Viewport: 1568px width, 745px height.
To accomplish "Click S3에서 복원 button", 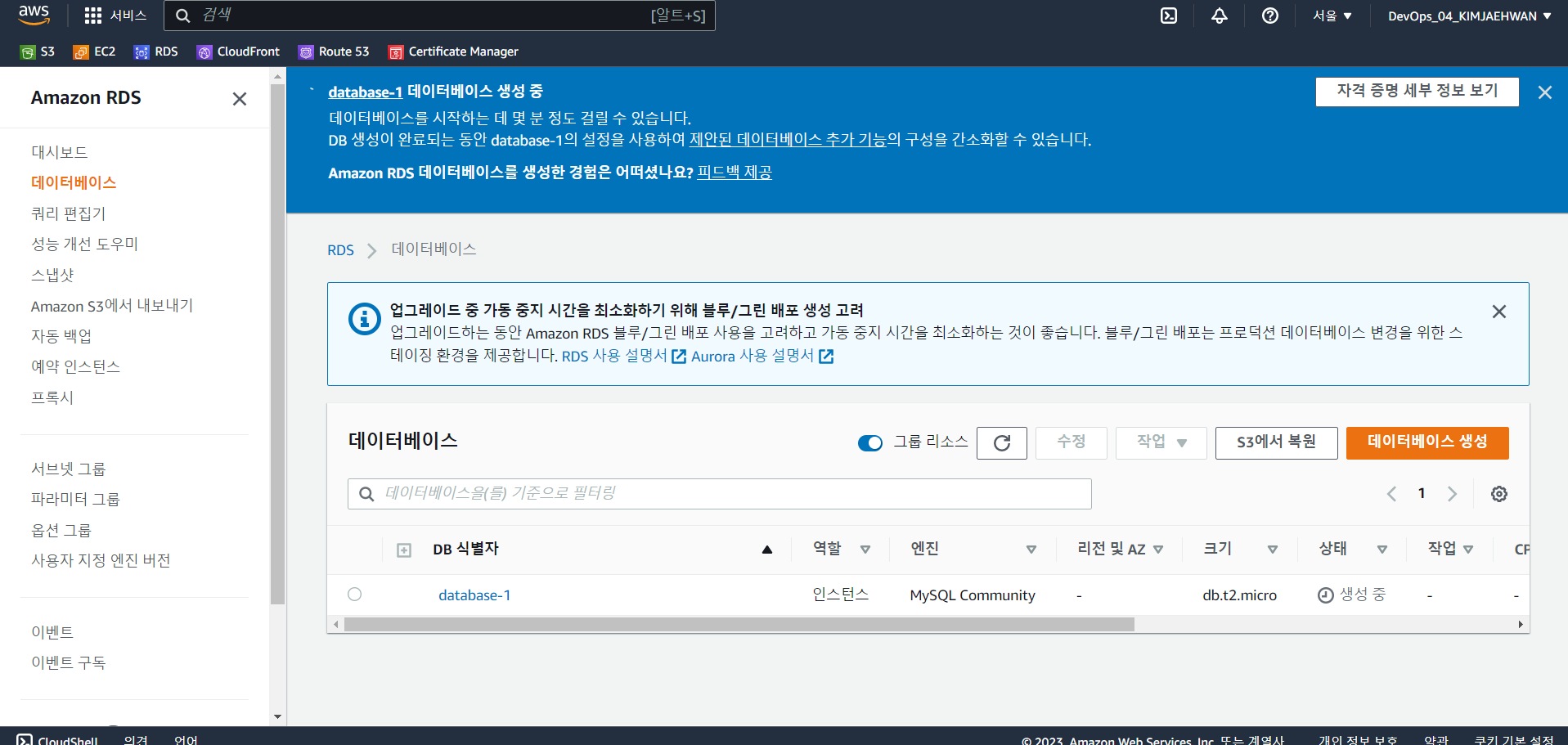I will coord(1276,442).
